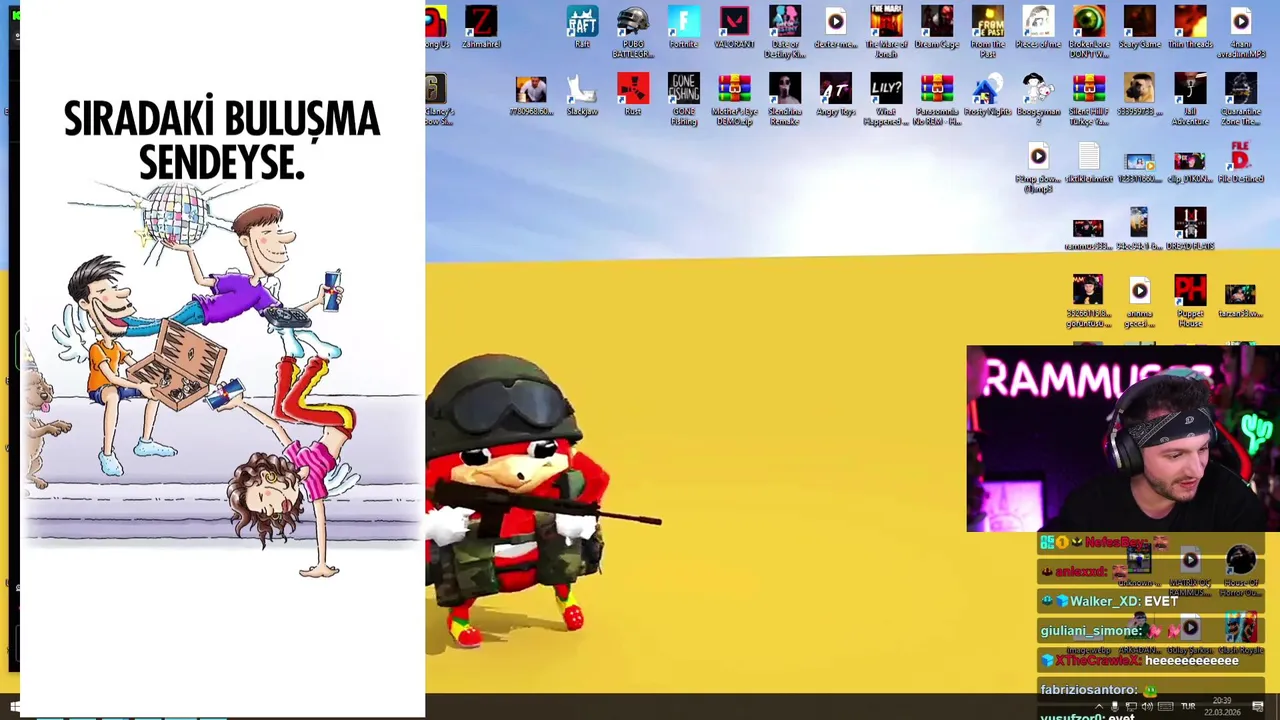Image resolution: width=1280 pixels, height=720 pixels.
Task: Open the LILY? What Happened shortcut
Action: click(x=886, y=99)
